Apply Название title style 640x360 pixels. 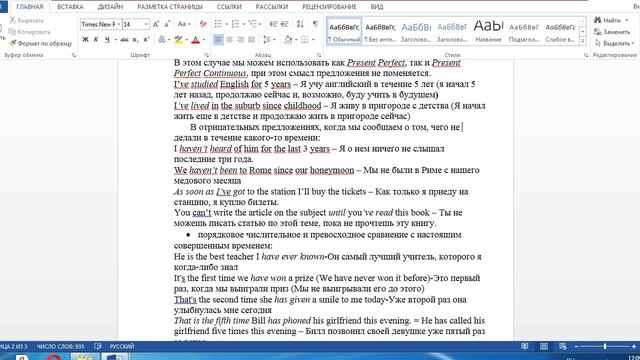488,31
